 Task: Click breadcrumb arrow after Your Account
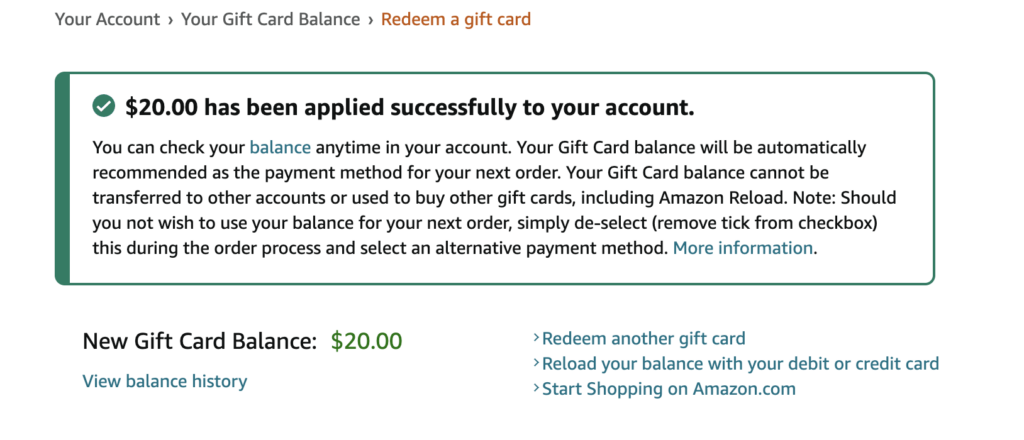(171, 19)
